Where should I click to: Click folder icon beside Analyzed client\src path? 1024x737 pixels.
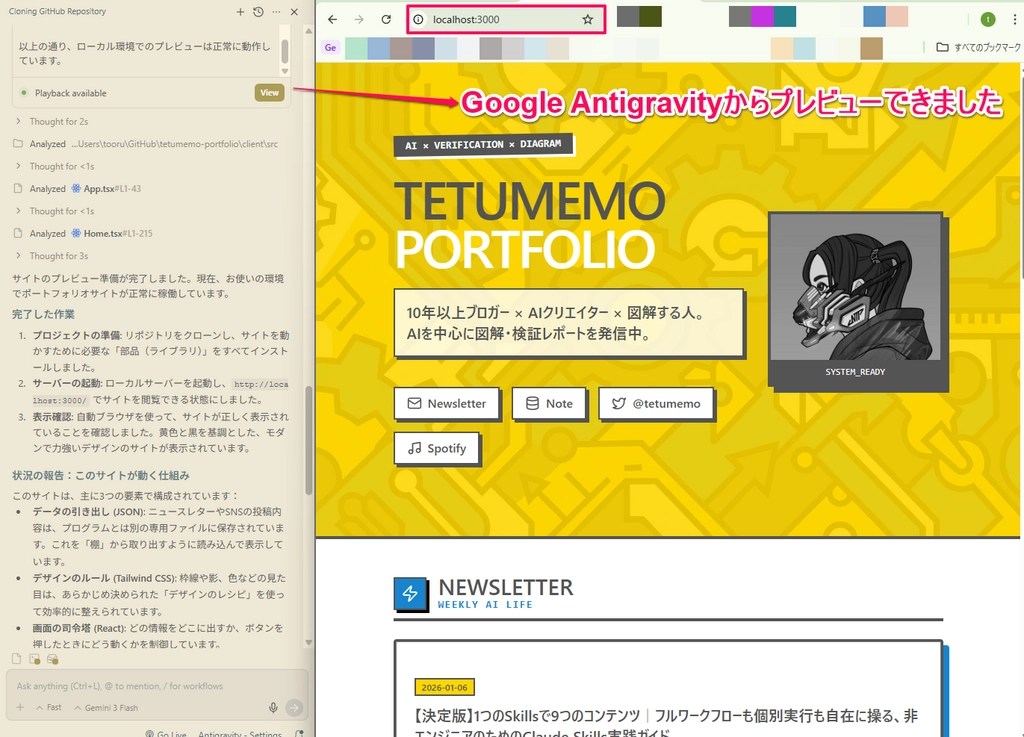coord(18,144)
